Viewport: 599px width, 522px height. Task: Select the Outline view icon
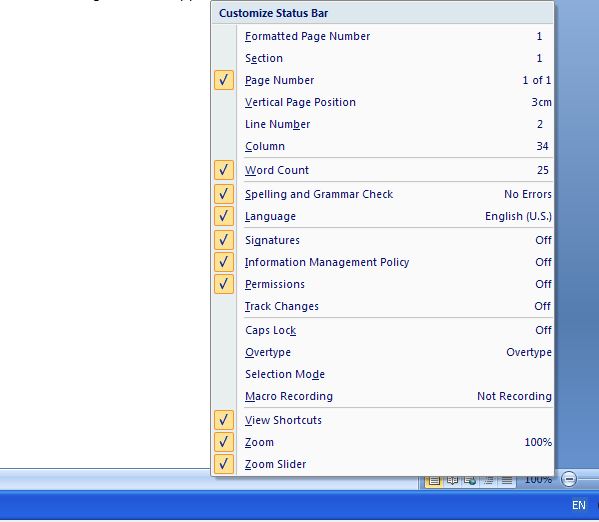[489, 481]
